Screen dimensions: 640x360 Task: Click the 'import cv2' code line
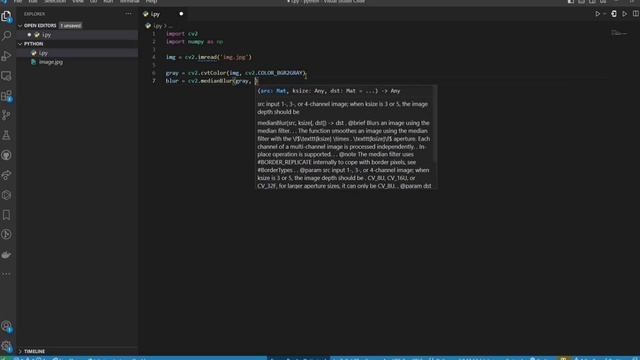[182, 34]
